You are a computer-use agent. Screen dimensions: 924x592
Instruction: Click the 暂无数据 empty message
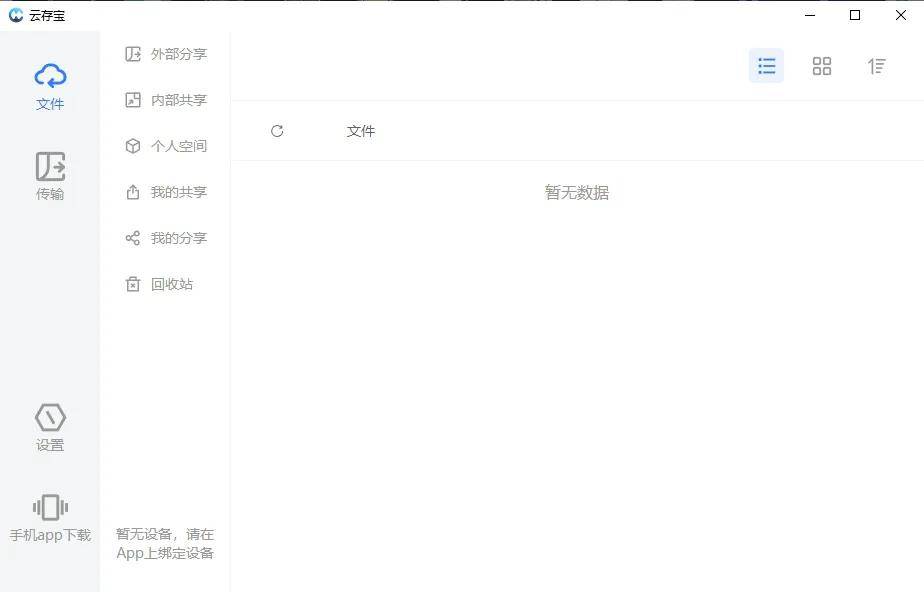[576, 193]
